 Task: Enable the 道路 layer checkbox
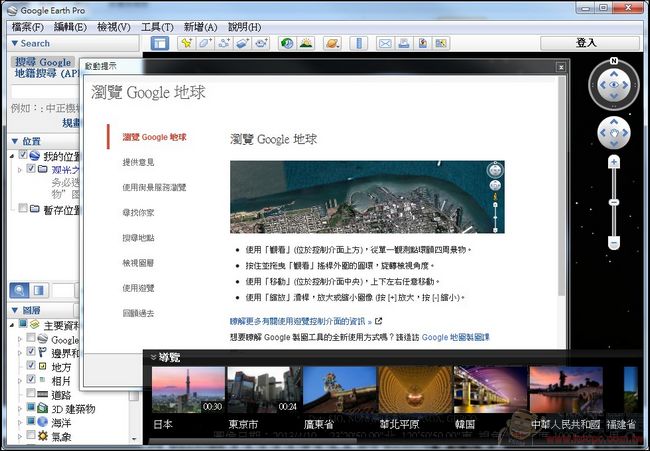[x=31, y=392]
